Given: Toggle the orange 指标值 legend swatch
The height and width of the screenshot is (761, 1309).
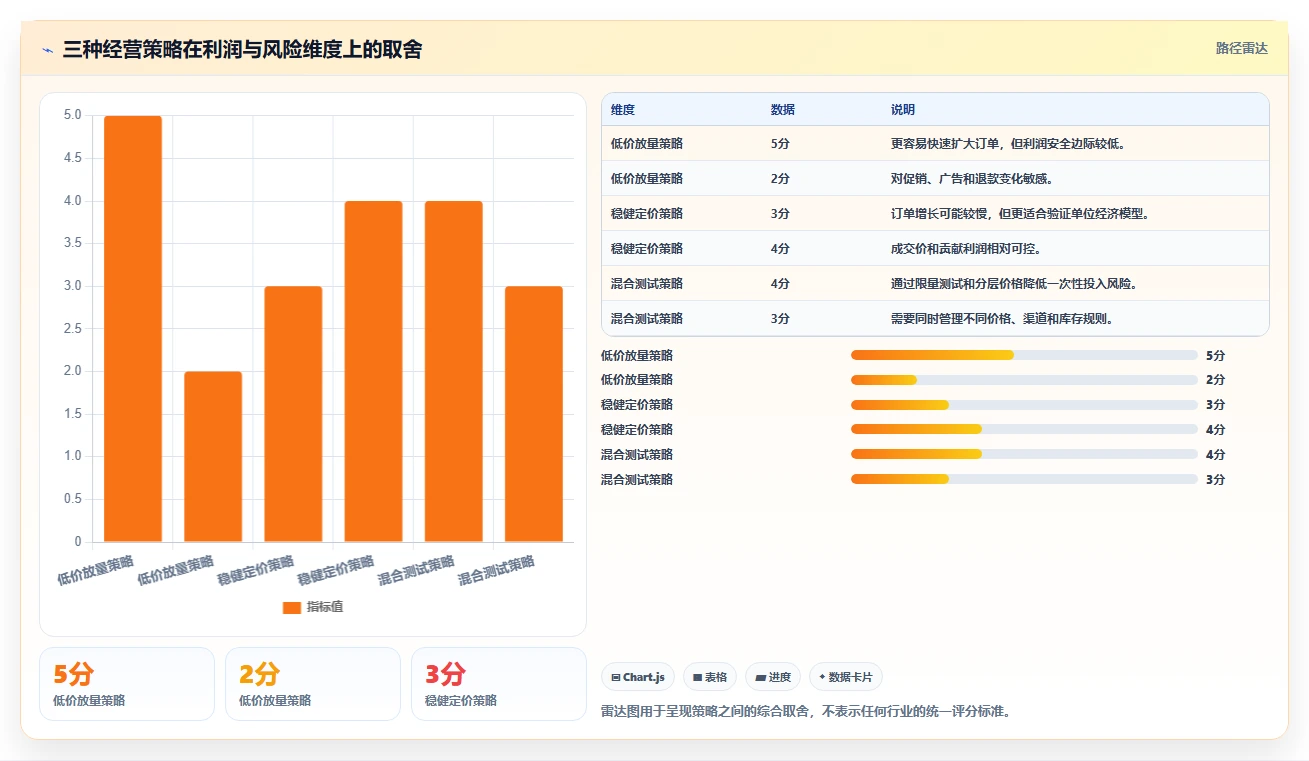Looking at the screenshot, I should 292,607.
